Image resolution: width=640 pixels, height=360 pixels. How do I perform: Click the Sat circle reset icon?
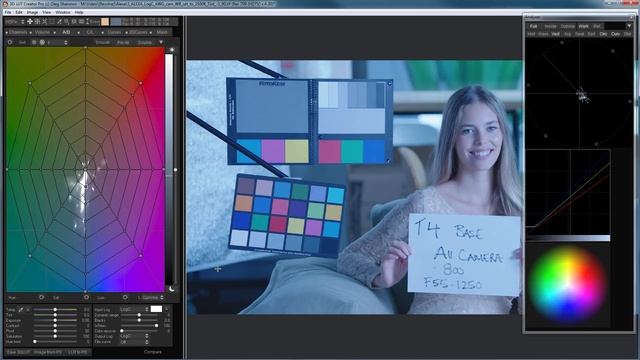(86, 297)
